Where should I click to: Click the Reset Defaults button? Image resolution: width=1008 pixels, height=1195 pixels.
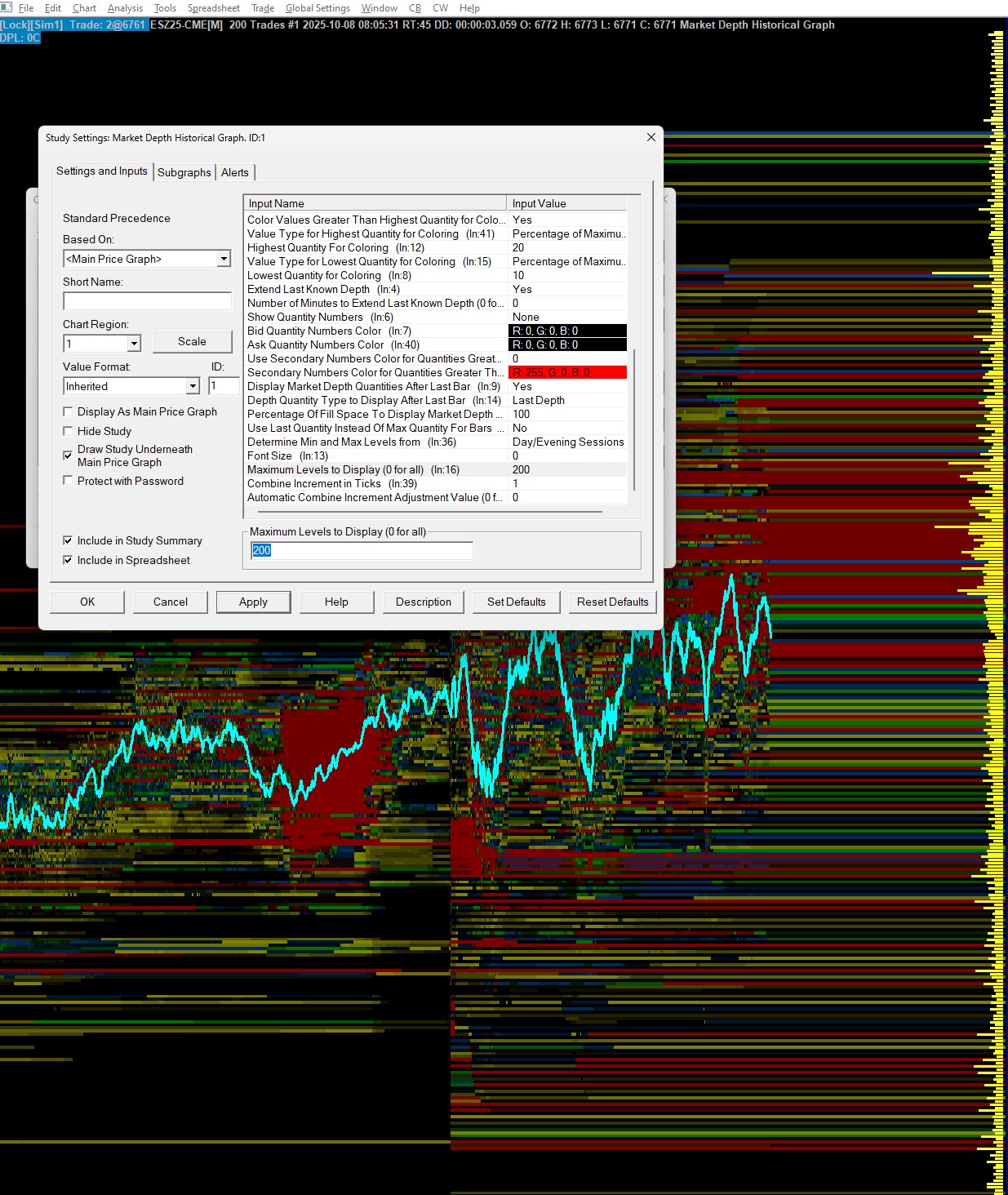613,602
